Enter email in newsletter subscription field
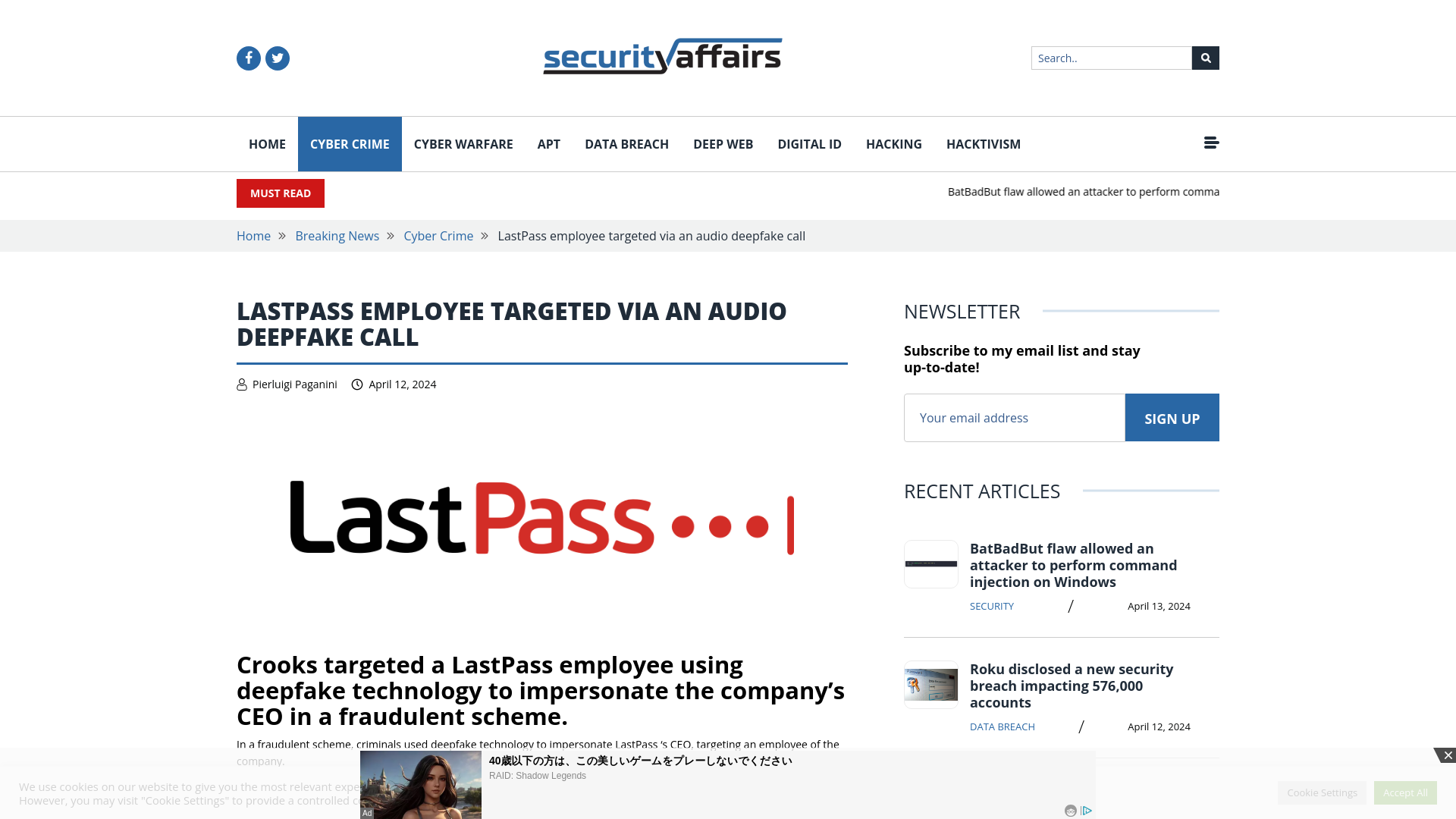This screenshot has width=1456, height=819. (x=1014, y=417)
